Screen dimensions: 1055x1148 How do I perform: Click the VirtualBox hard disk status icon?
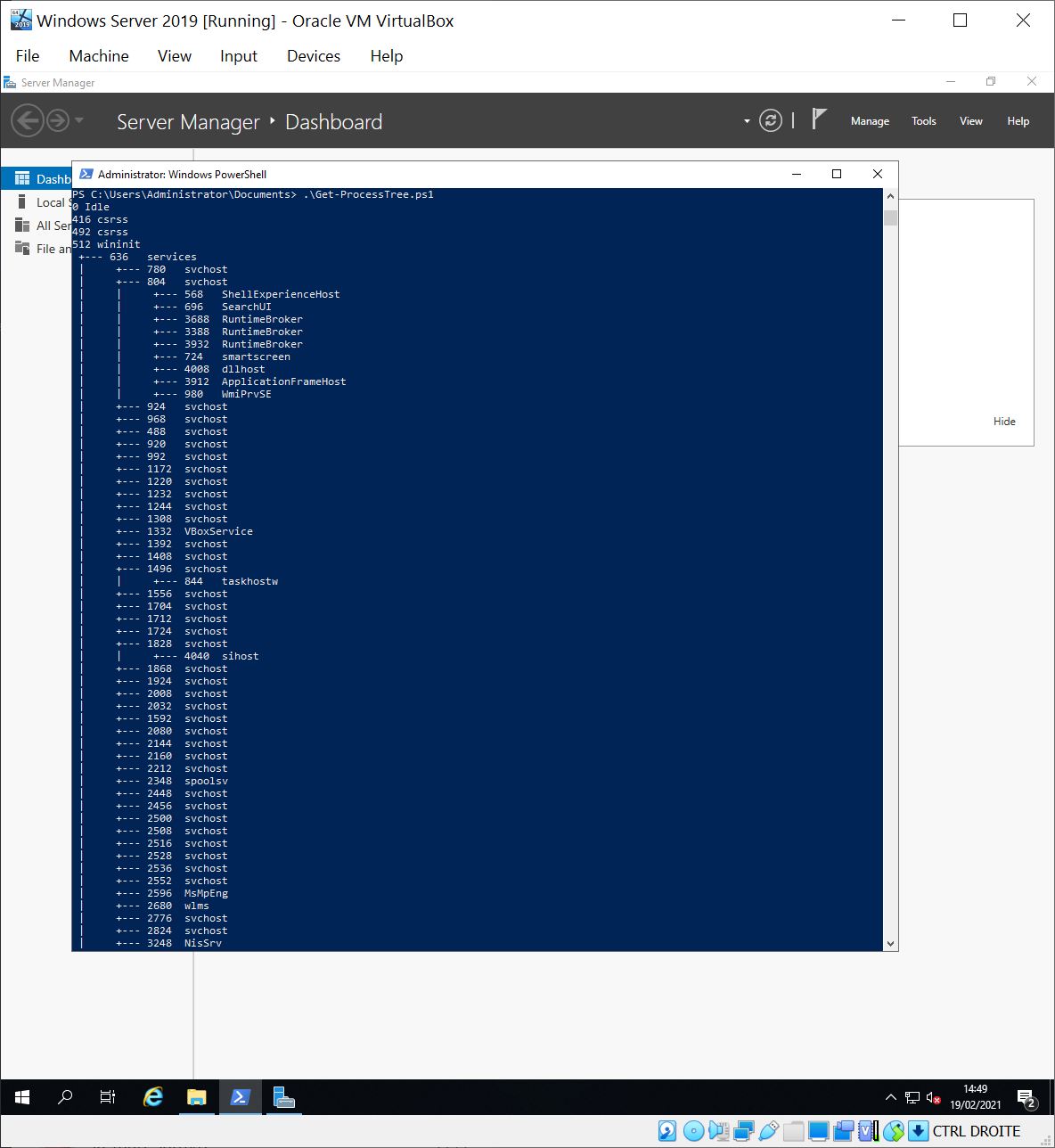667,1131
